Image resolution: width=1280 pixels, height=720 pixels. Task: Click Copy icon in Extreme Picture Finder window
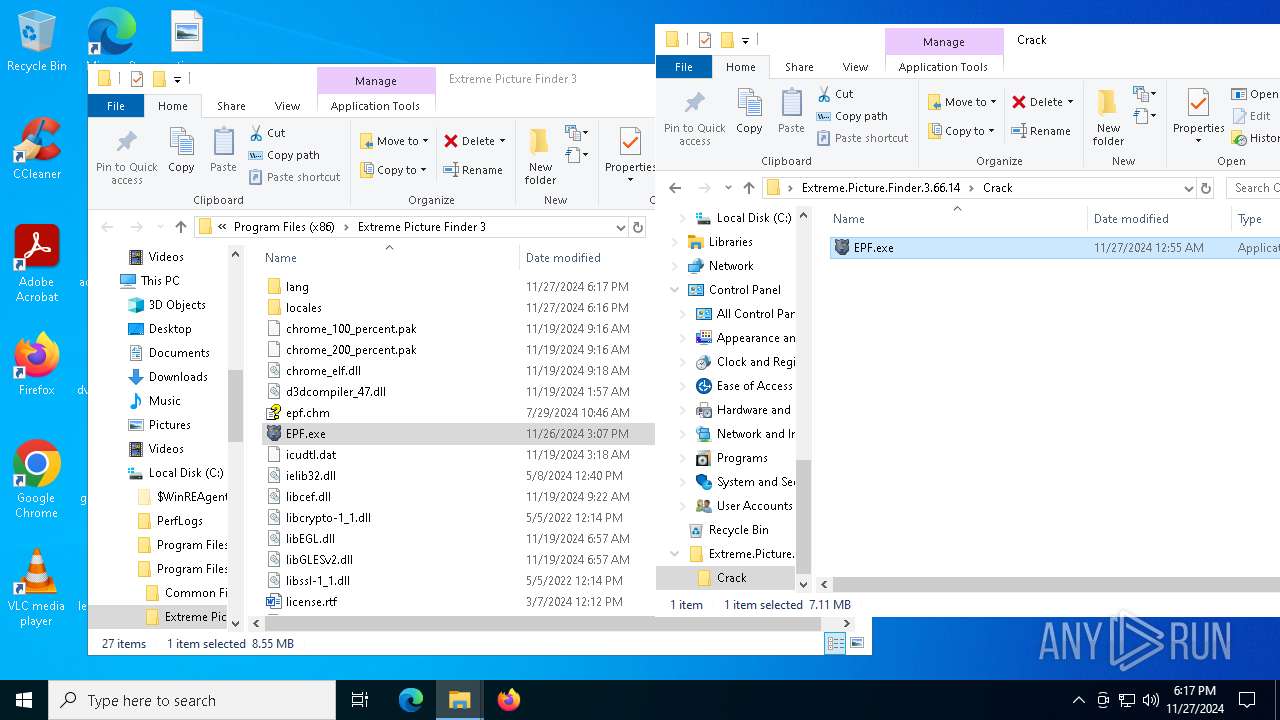[x=181, y=150]
